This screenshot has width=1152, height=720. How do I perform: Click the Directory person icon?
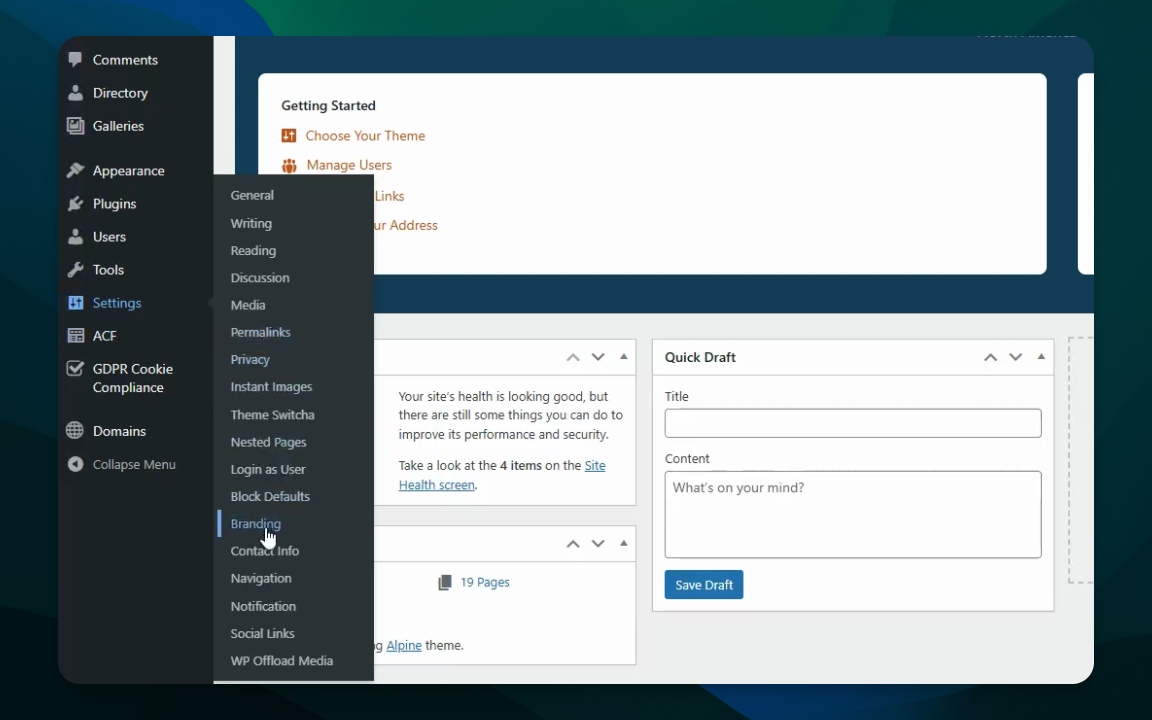75,93
